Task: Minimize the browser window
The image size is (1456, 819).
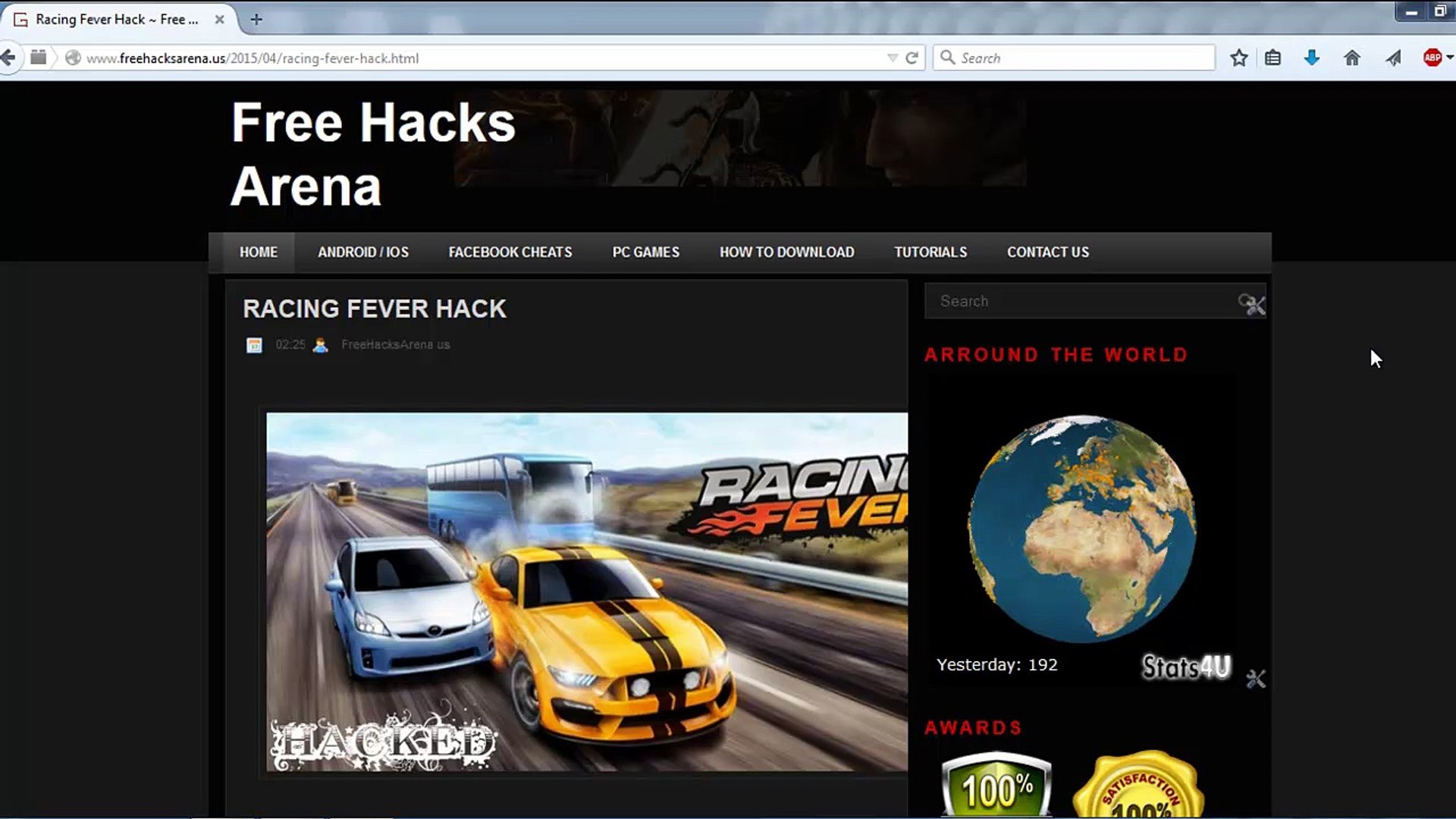Action: 1411,11
